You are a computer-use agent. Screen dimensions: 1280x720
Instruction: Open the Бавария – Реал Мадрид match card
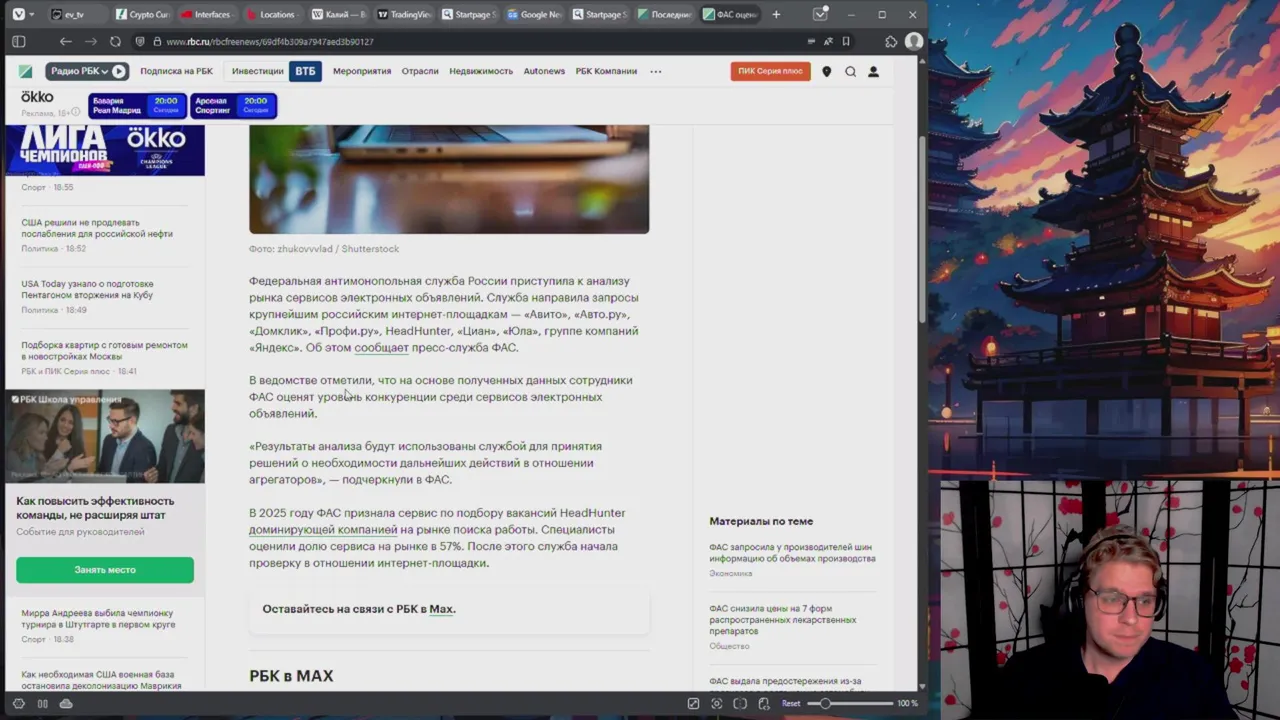(136, 105)
